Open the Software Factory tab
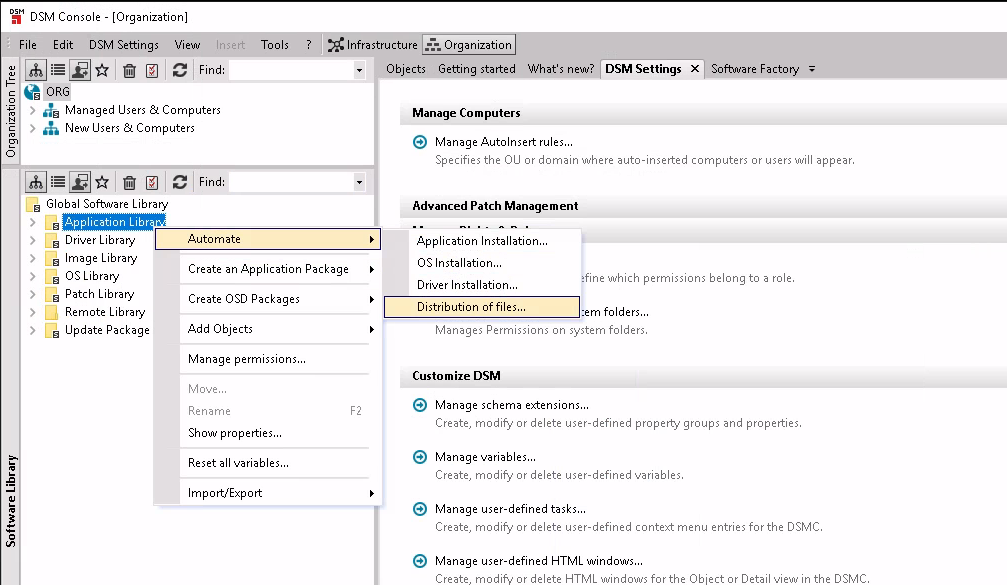This screenshot has height=585, width=1007. coord(755,69)
